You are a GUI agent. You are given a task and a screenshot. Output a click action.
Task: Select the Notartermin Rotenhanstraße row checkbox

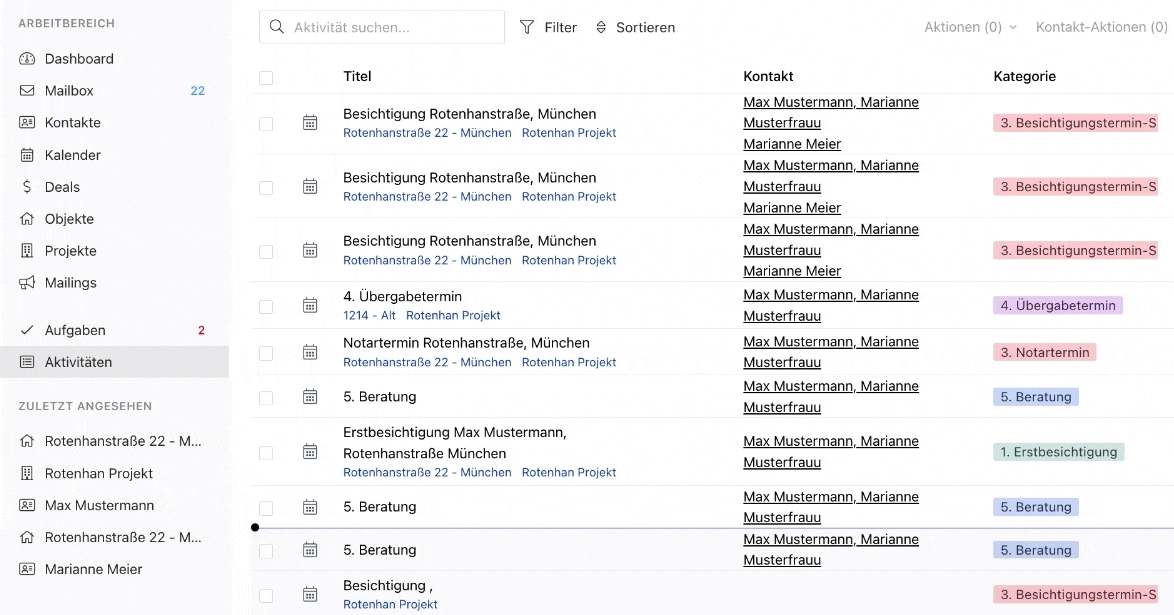click(266, 353)
